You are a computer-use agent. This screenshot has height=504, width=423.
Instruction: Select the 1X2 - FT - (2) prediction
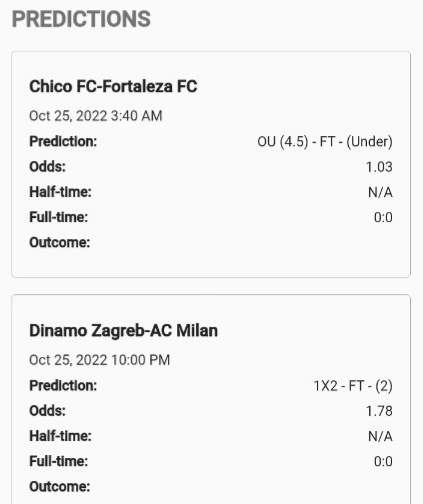[x=353, y=386]
